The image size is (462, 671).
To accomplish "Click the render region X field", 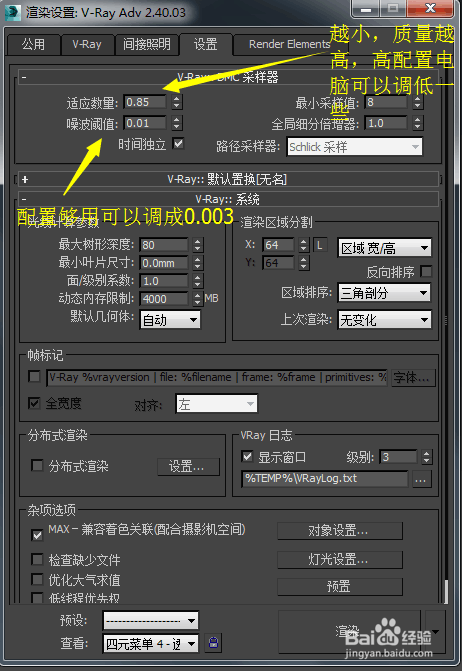I will (279, 245).
